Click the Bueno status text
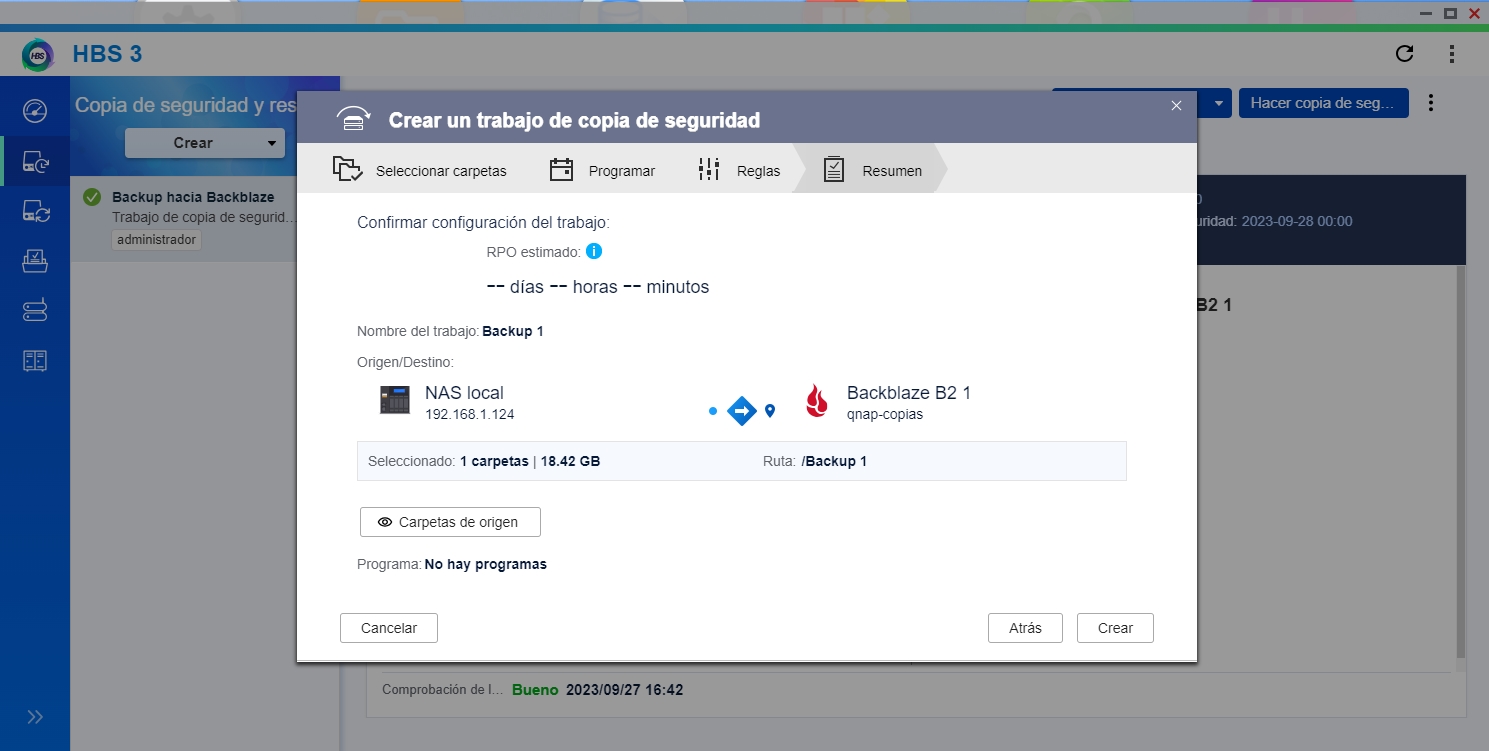This screenshot has height=751, width=1489. coord(535,690)
